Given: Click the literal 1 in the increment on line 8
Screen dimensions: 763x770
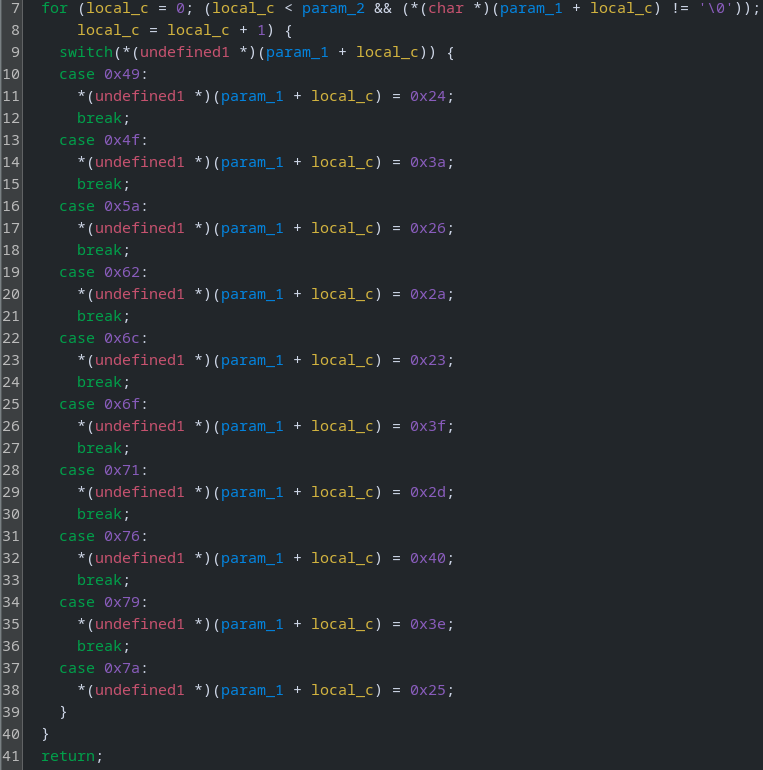Looking at the screenshot, I should coord(261,30).
